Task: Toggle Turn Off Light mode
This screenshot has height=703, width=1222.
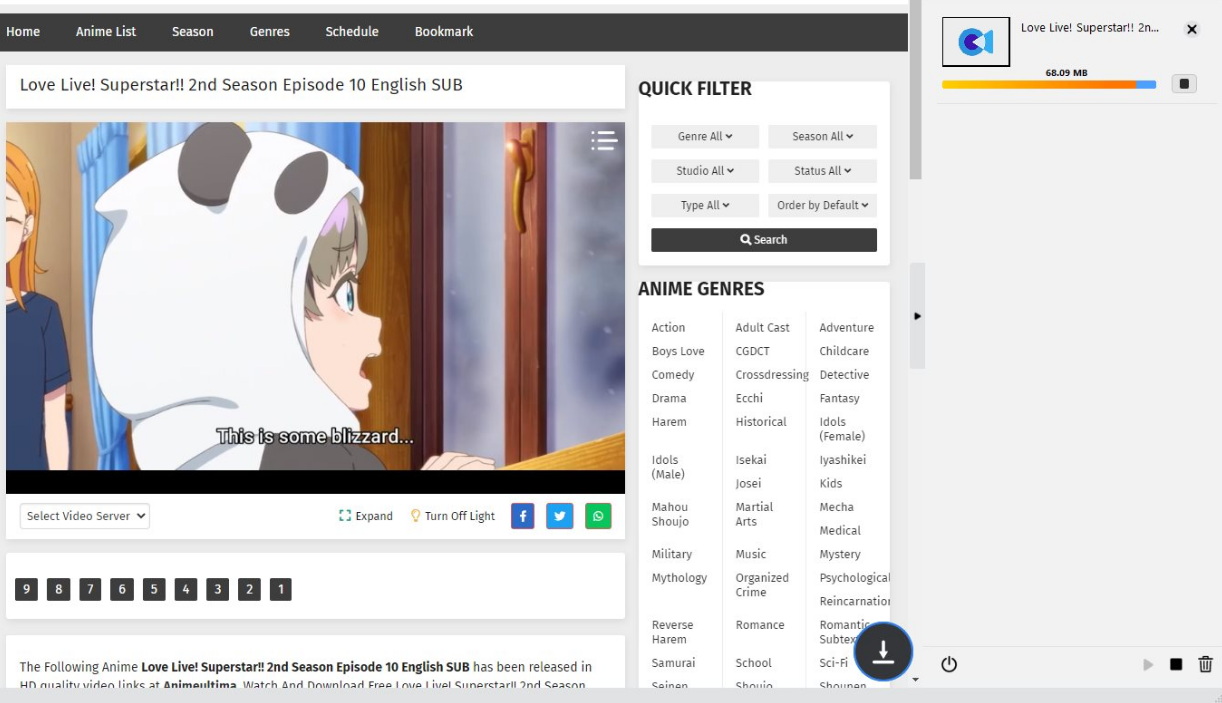Action: coord(453,516)
